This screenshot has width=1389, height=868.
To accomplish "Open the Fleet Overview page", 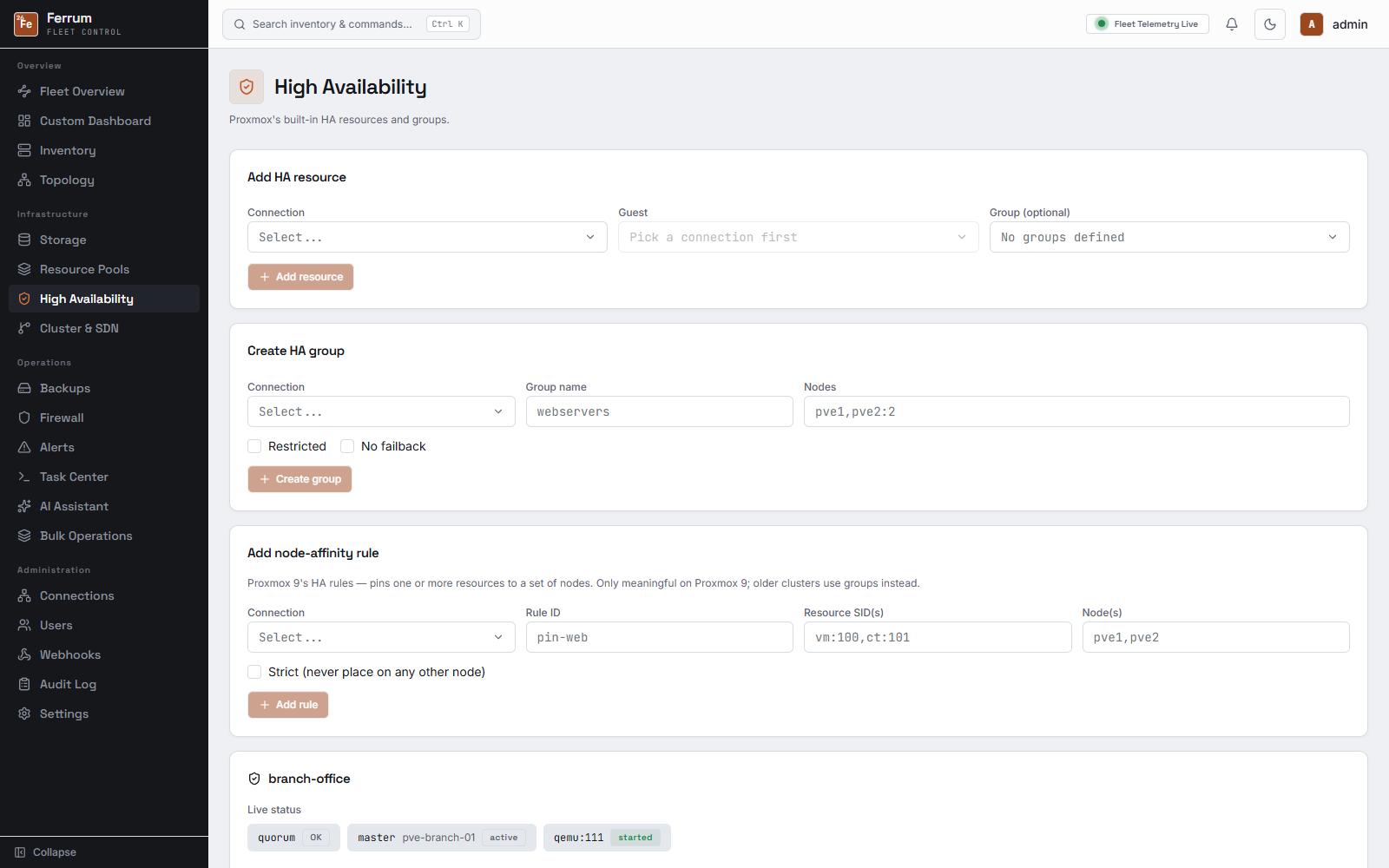I will tap(104, 91).
